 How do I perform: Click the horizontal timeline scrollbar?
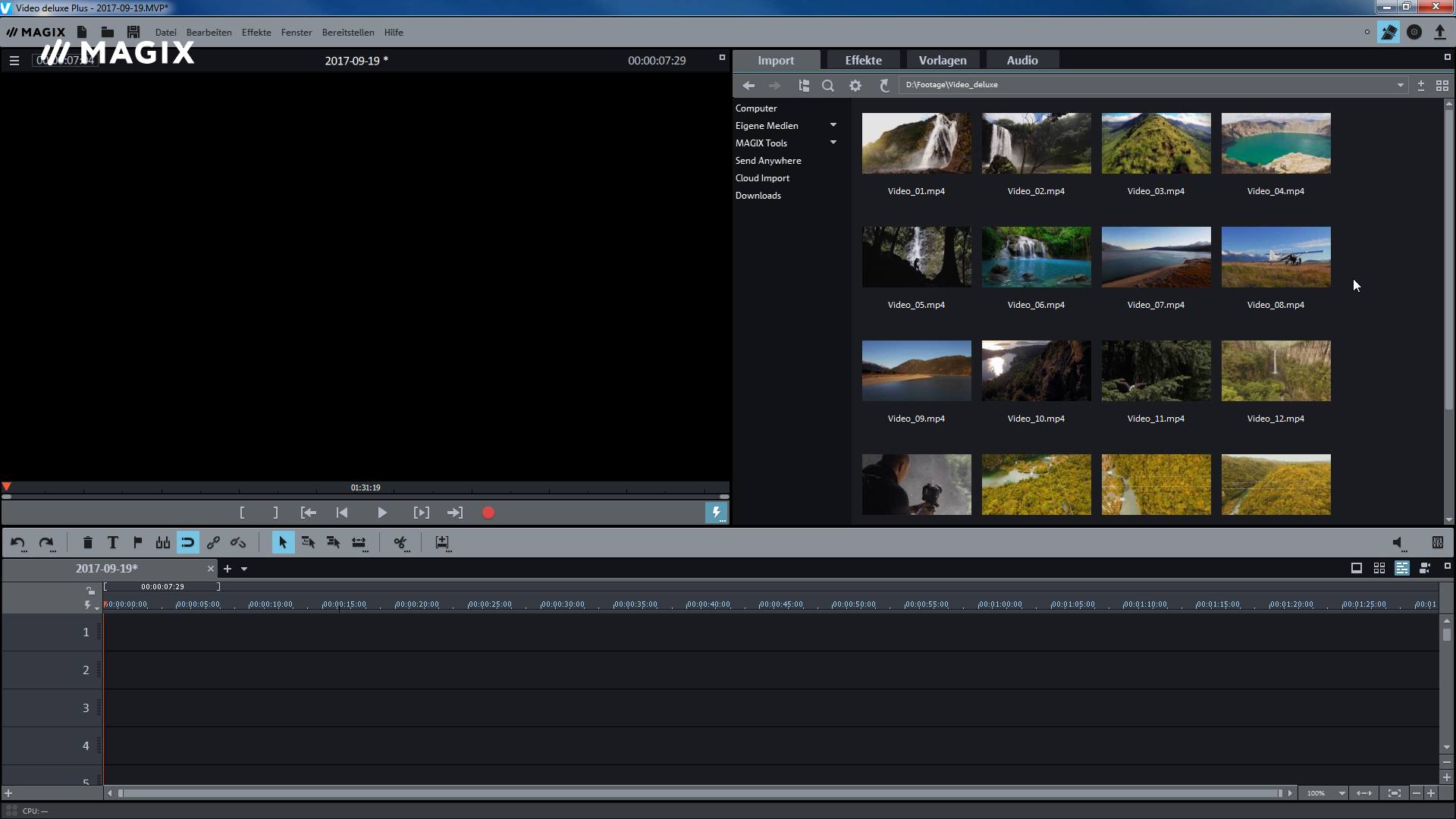[x=701, y=793]
